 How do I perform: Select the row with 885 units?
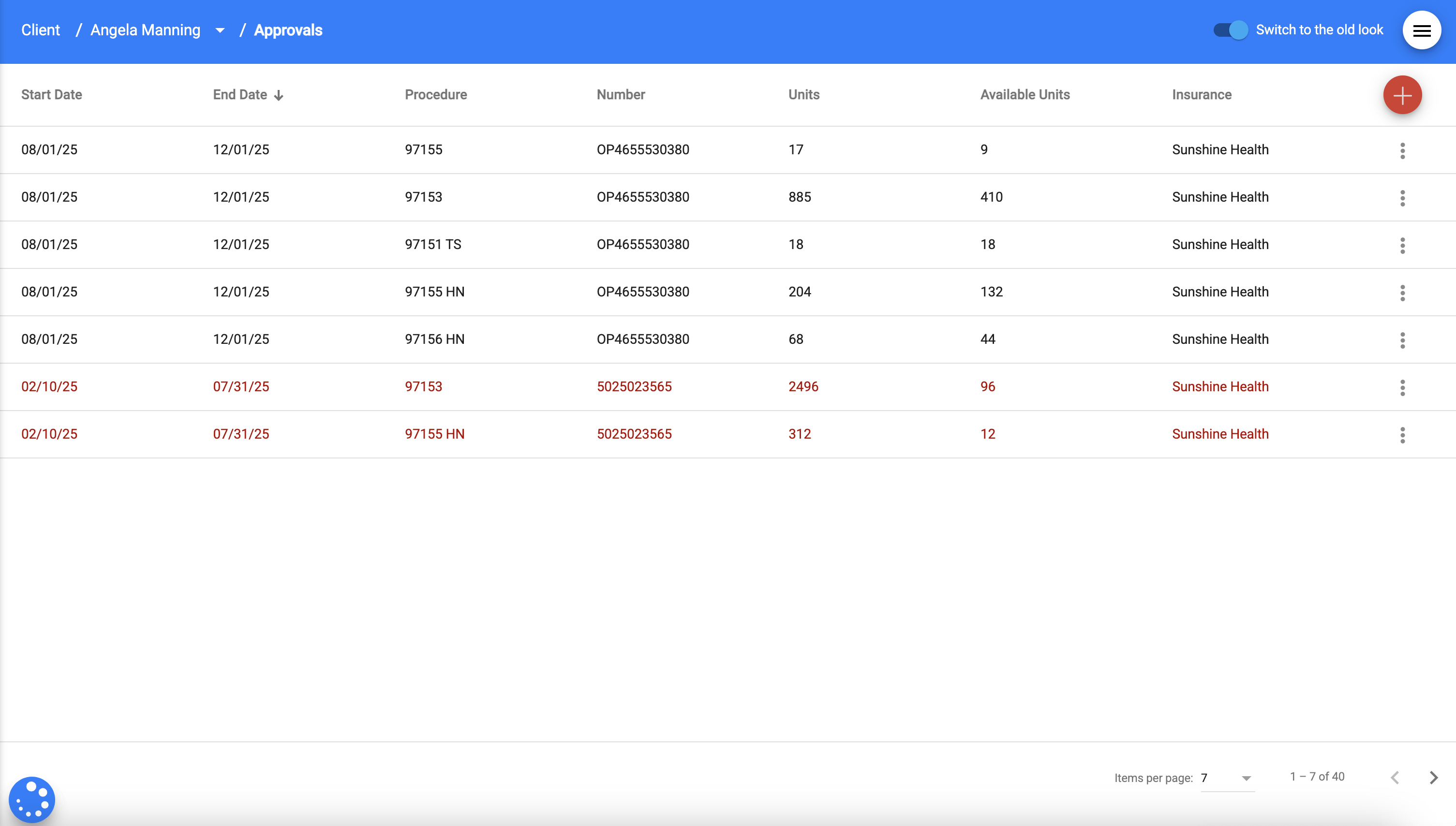pyautogui.click(x=800, y=197)
